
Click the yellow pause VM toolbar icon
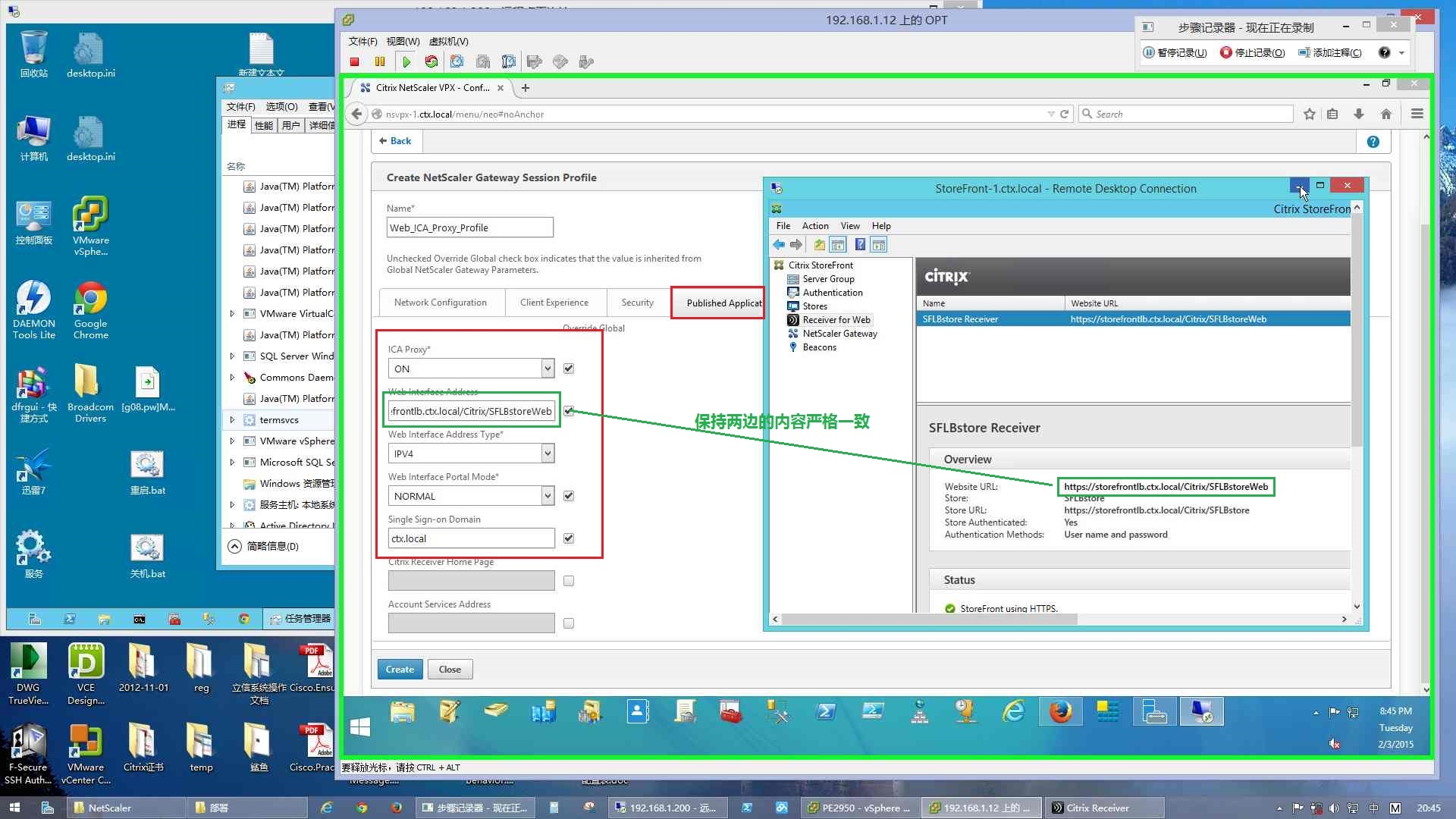pyautogui.click(x=380, y=61)
